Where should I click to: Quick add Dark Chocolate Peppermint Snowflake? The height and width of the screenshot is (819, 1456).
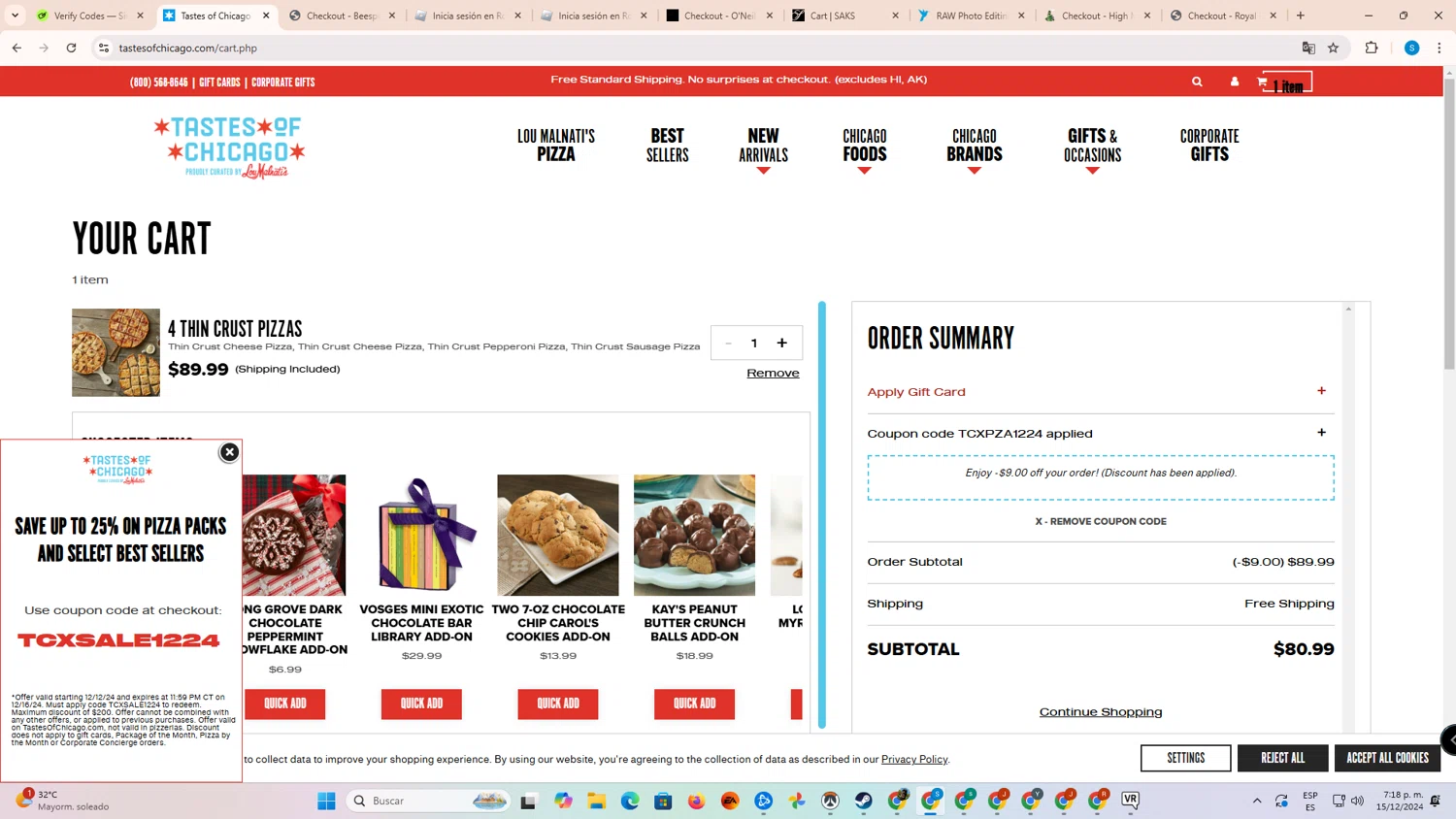point(285,704)
